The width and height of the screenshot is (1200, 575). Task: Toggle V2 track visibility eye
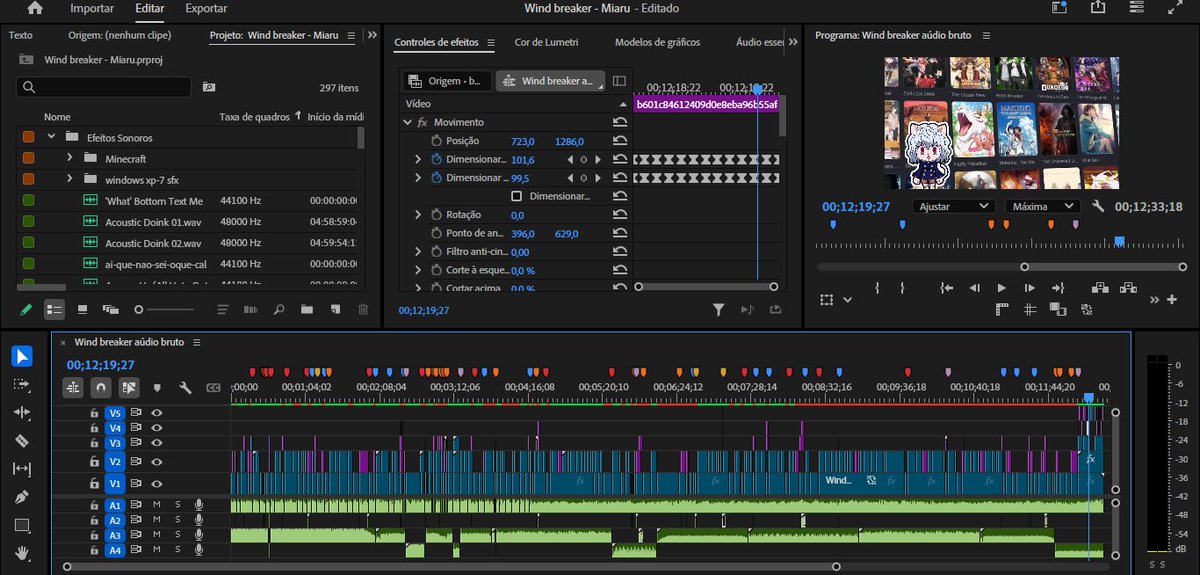[x=157, y=461]
